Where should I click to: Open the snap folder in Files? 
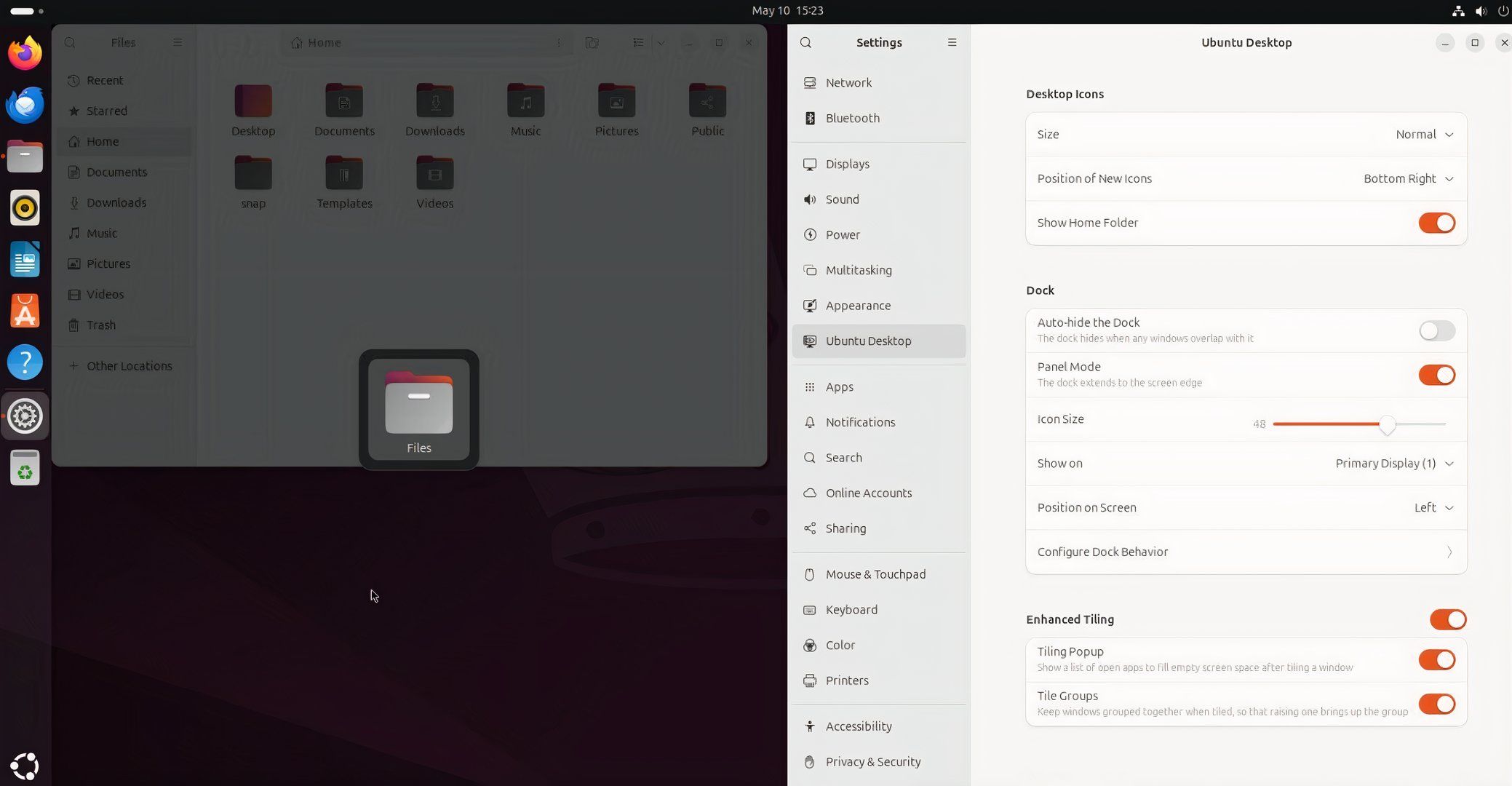(x=253, y=183)
